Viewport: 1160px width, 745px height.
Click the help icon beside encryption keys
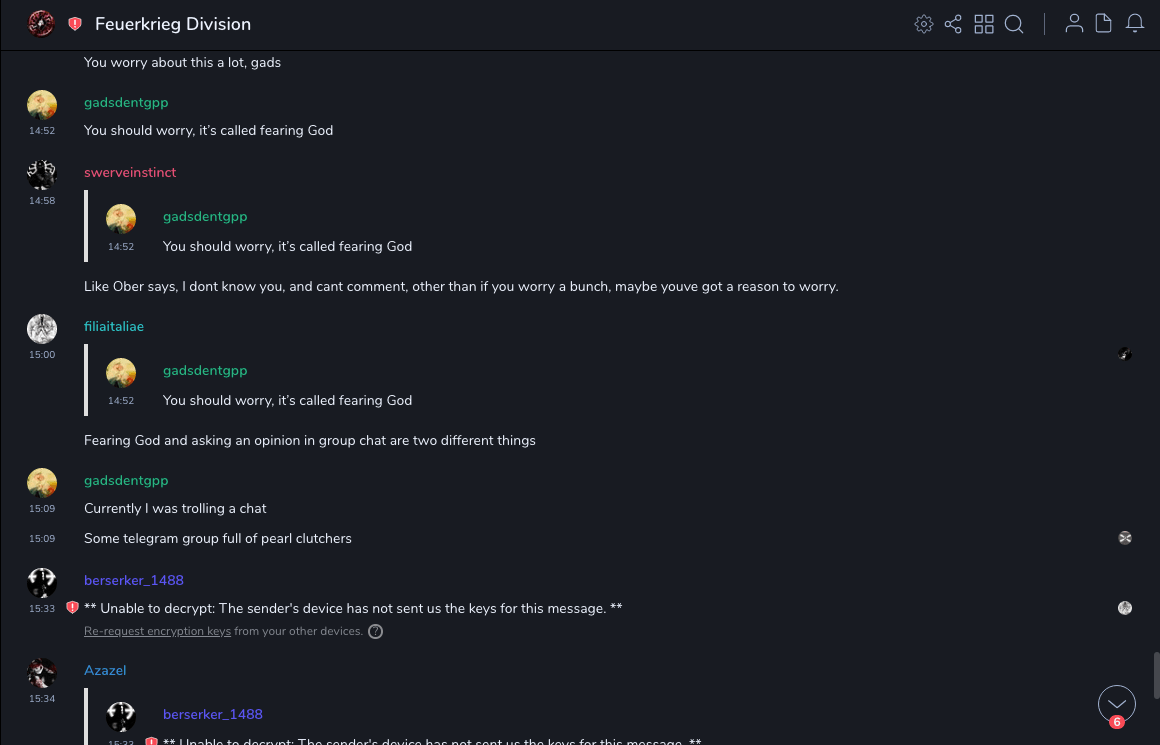375,631
